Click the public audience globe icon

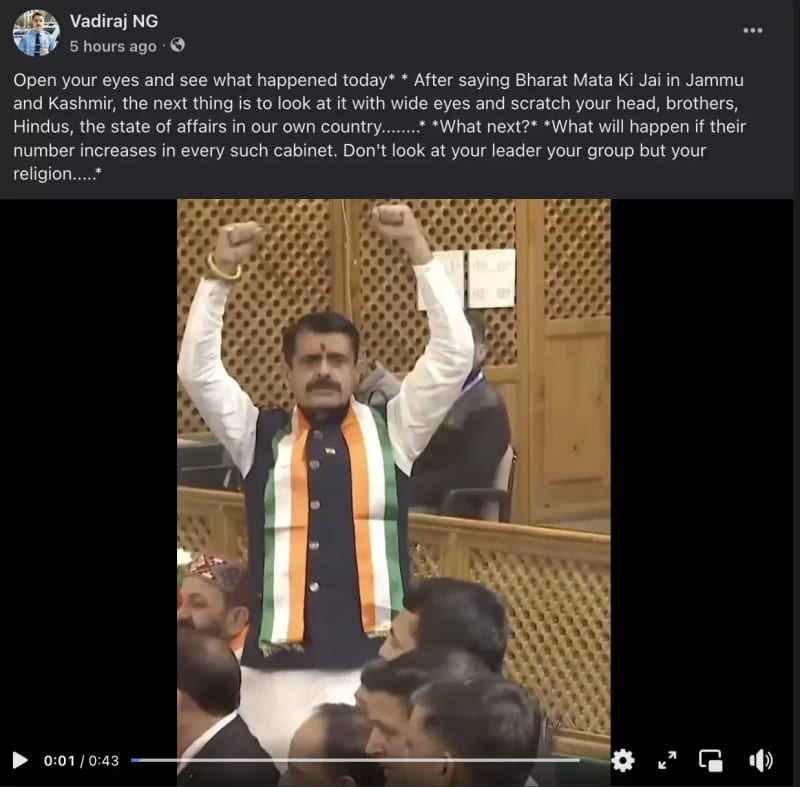(178, 45)
